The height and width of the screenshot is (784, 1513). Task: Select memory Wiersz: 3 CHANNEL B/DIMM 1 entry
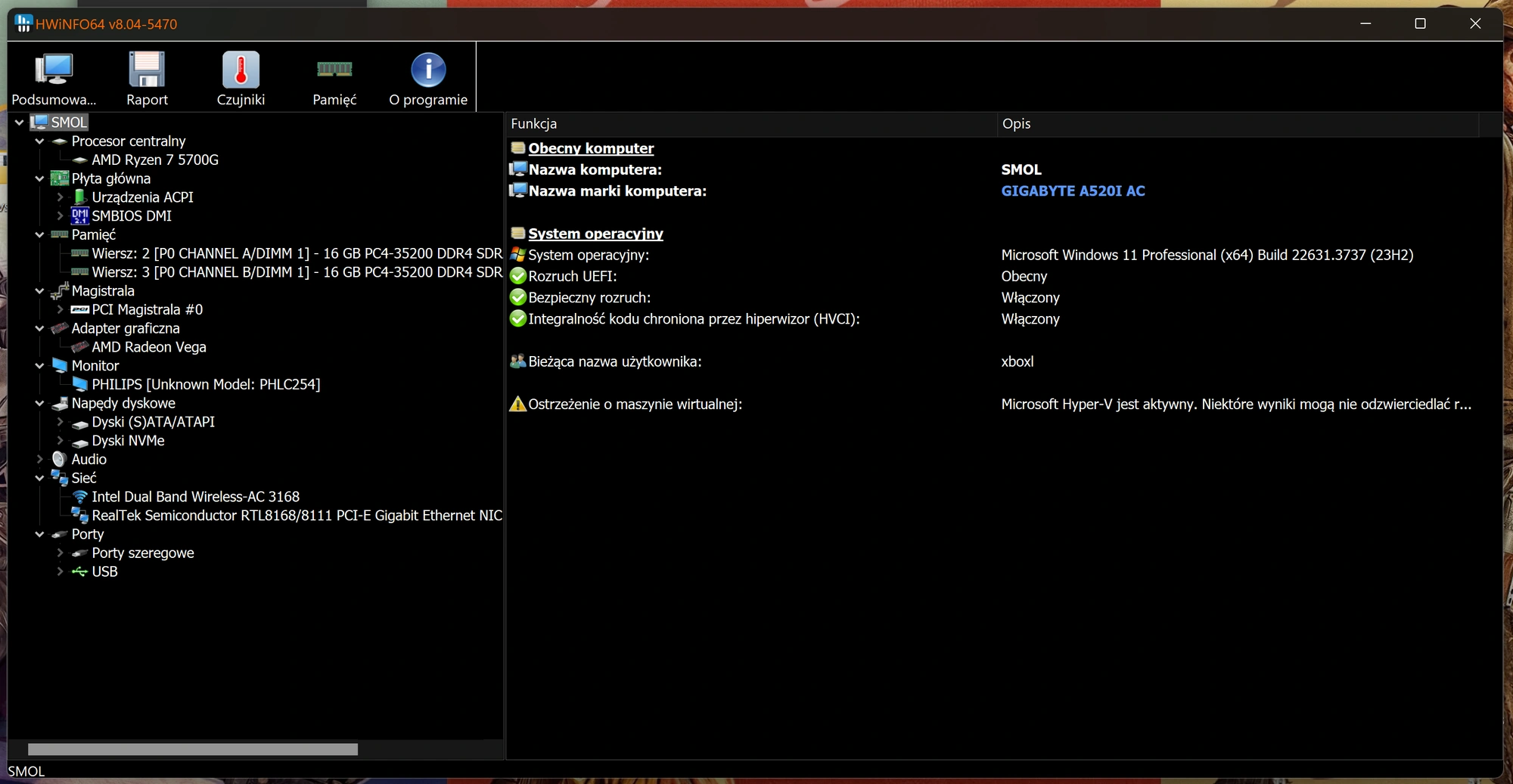[x=297, y=272]
